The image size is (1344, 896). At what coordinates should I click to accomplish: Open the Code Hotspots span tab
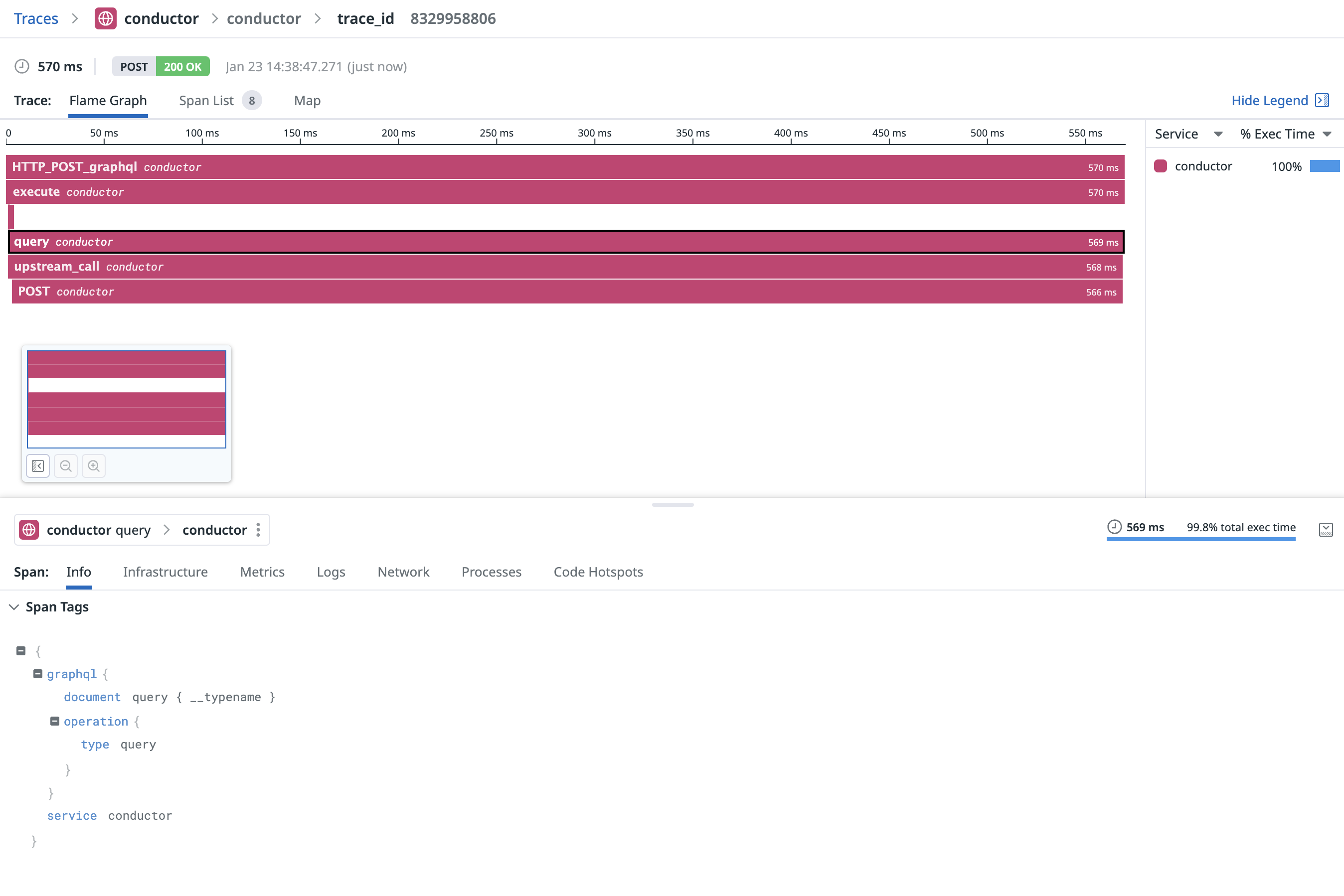click(x=598, y=572)
